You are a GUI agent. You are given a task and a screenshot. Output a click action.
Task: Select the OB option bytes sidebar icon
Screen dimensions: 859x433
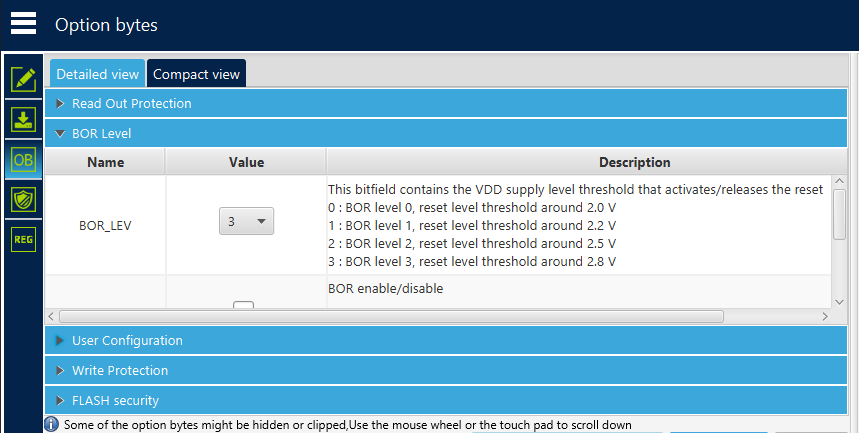point(24,160)
